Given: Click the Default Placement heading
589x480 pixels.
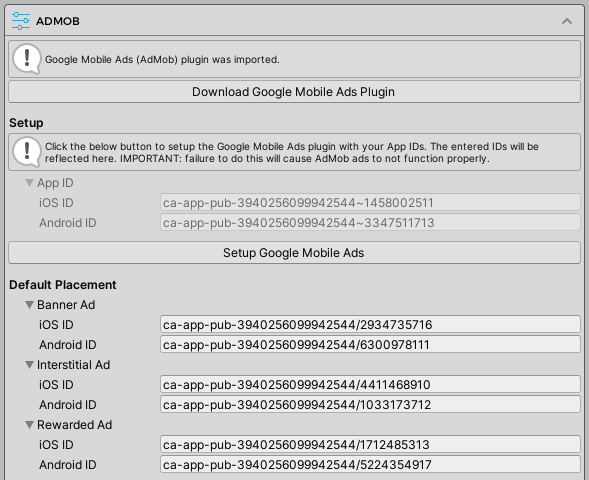Looking at the screenshot, I should (x=63, y=285).
